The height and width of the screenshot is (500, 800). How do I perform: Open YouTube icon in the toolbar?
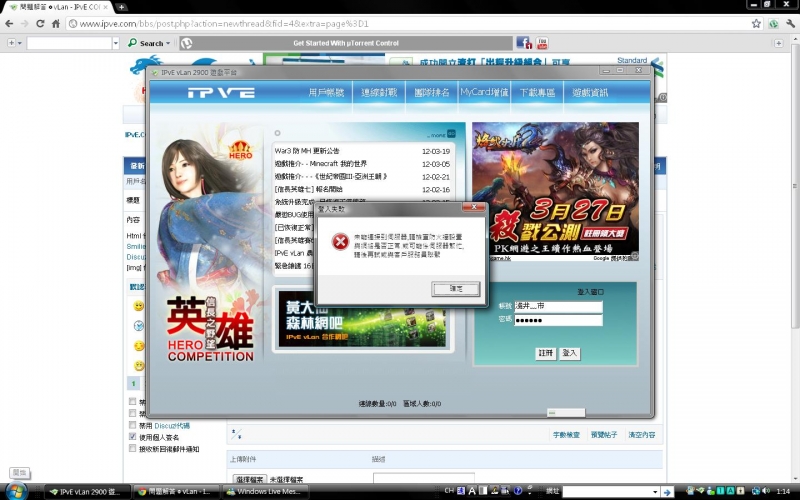click(542, 43)
